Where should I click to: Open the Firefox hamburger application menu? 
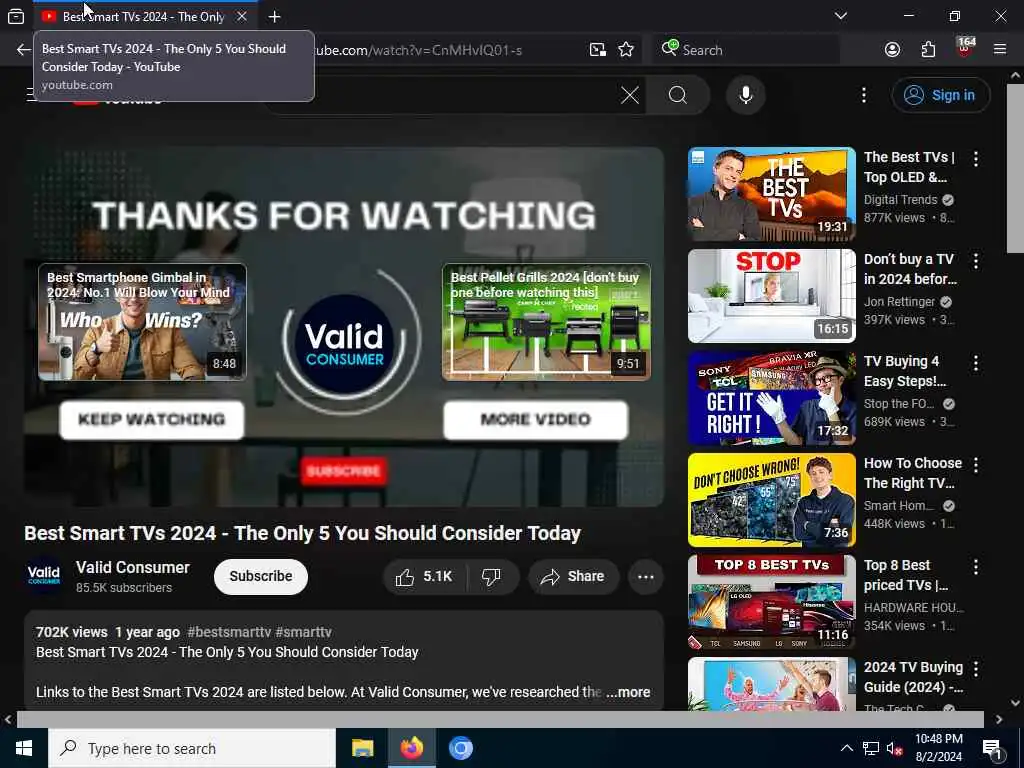click(1000, 49)
